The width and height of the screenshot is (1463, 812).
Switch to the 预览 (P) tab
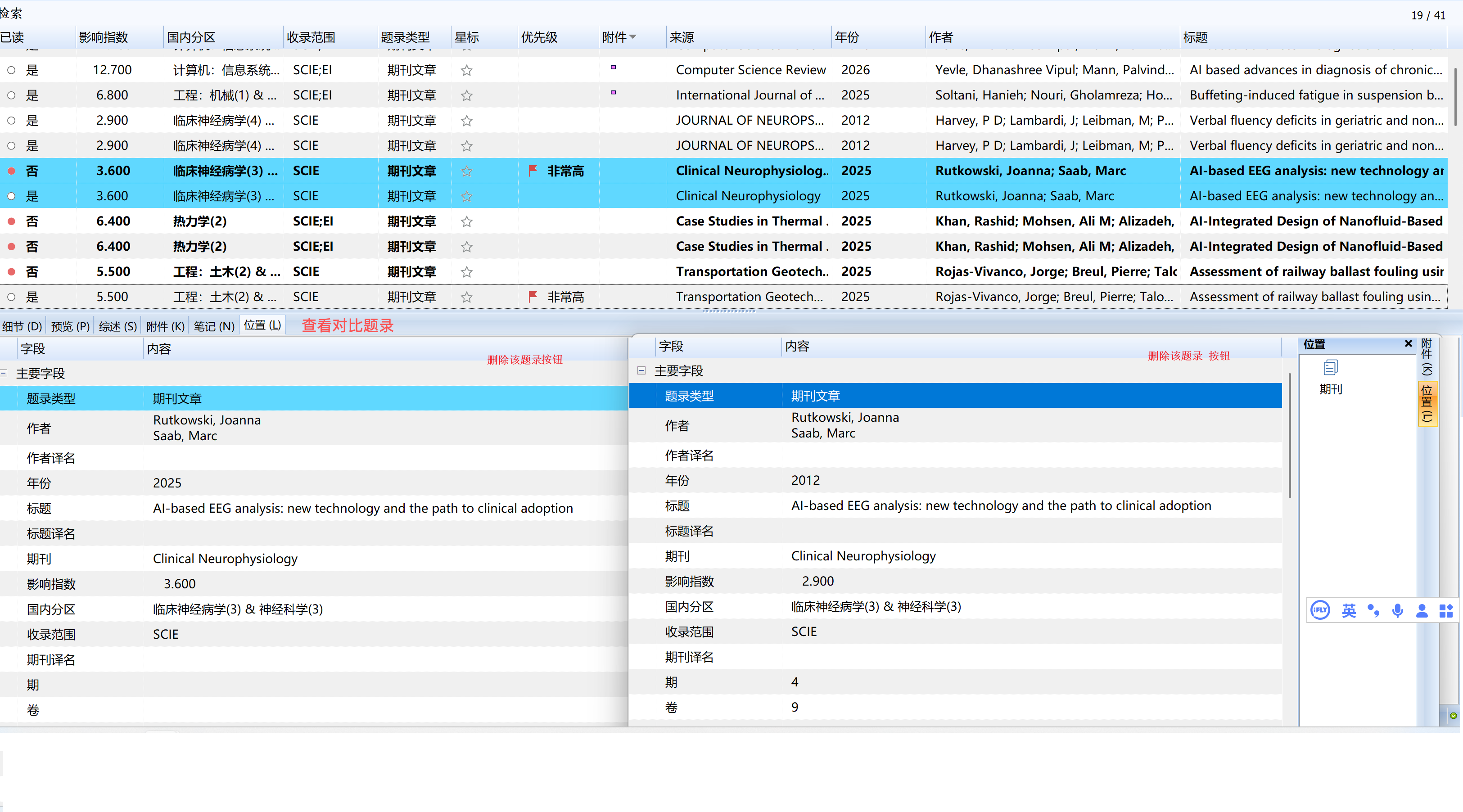69,326
